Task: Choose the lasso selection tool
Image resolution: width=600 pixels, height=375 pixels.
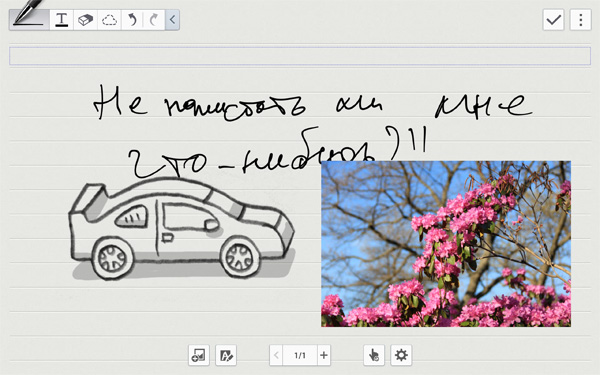Action: coord(109,20)
